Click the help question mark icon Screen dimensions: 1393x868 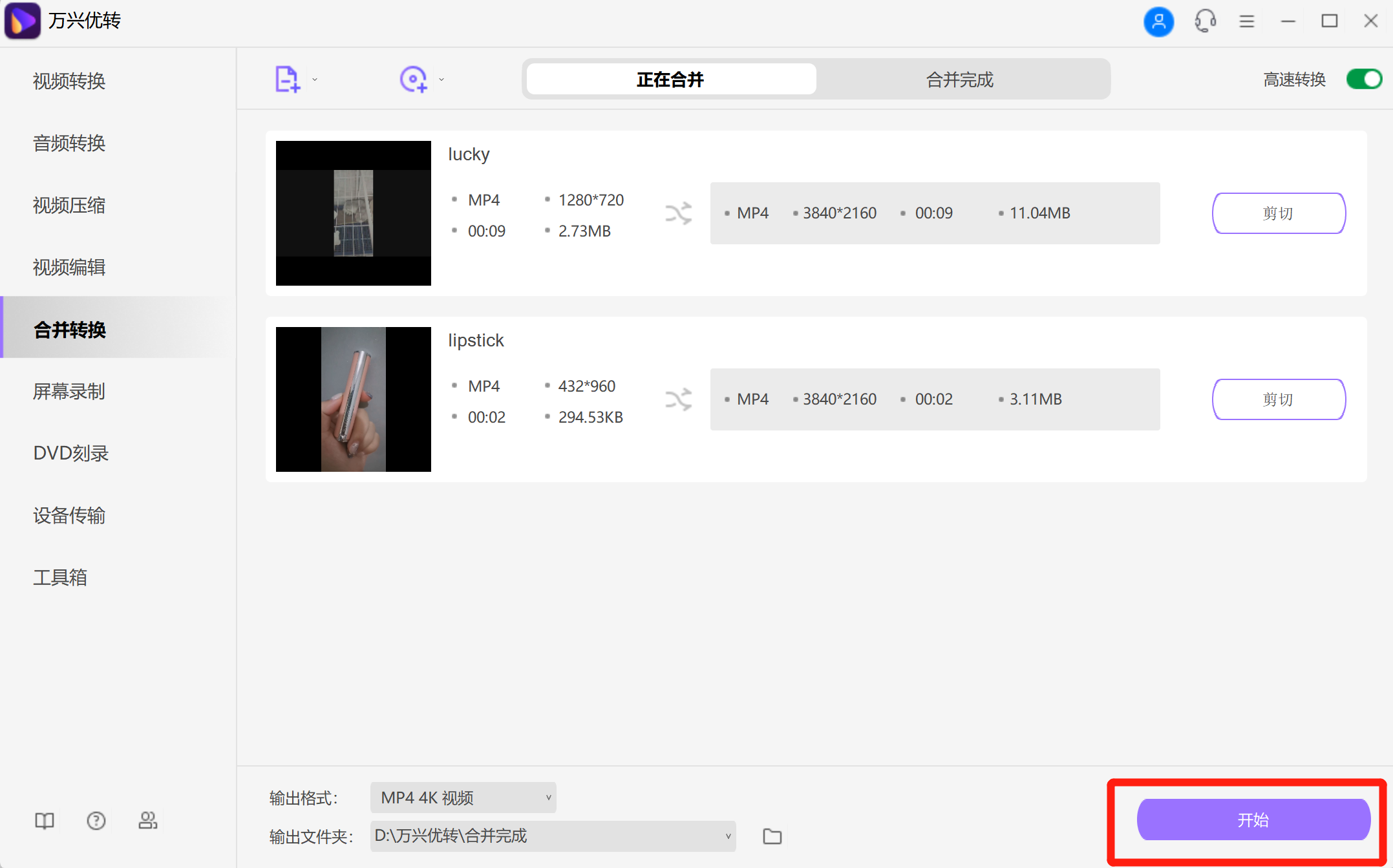point(96,821)
